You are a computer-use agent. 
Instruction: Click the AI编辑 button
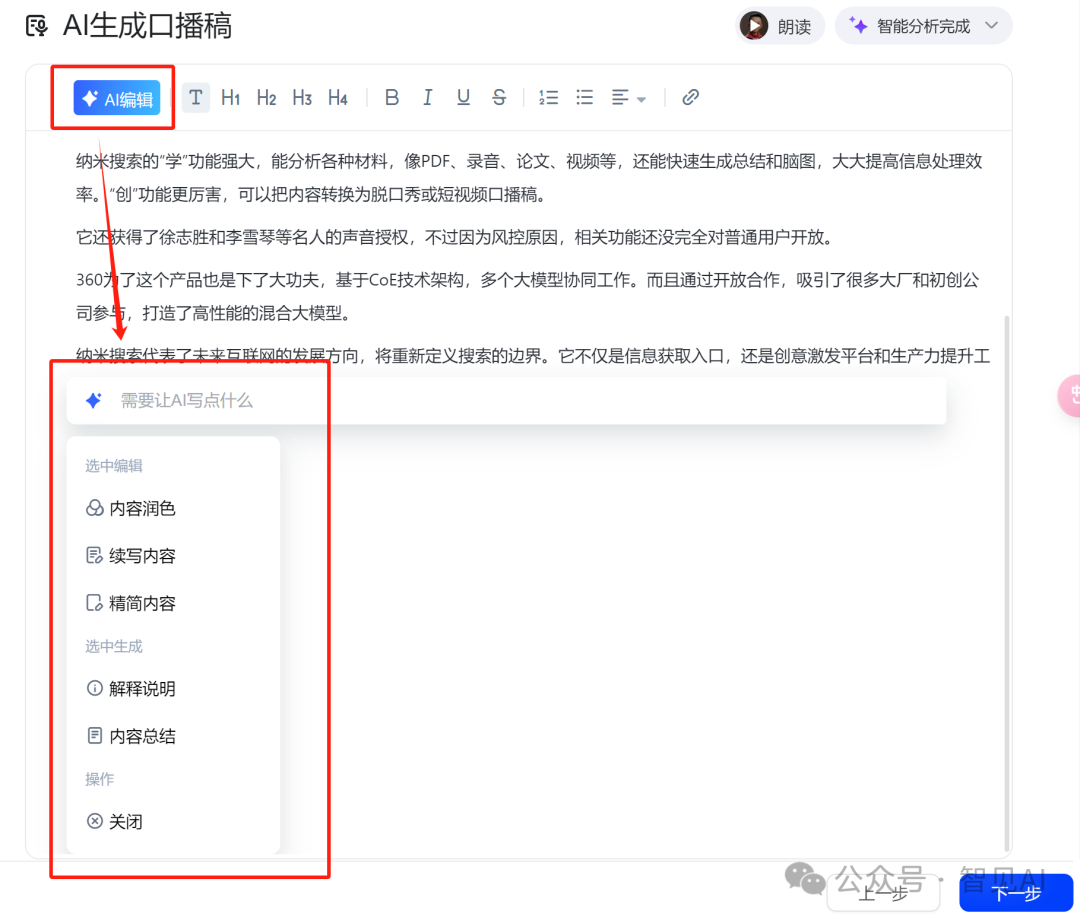[117, 98]
